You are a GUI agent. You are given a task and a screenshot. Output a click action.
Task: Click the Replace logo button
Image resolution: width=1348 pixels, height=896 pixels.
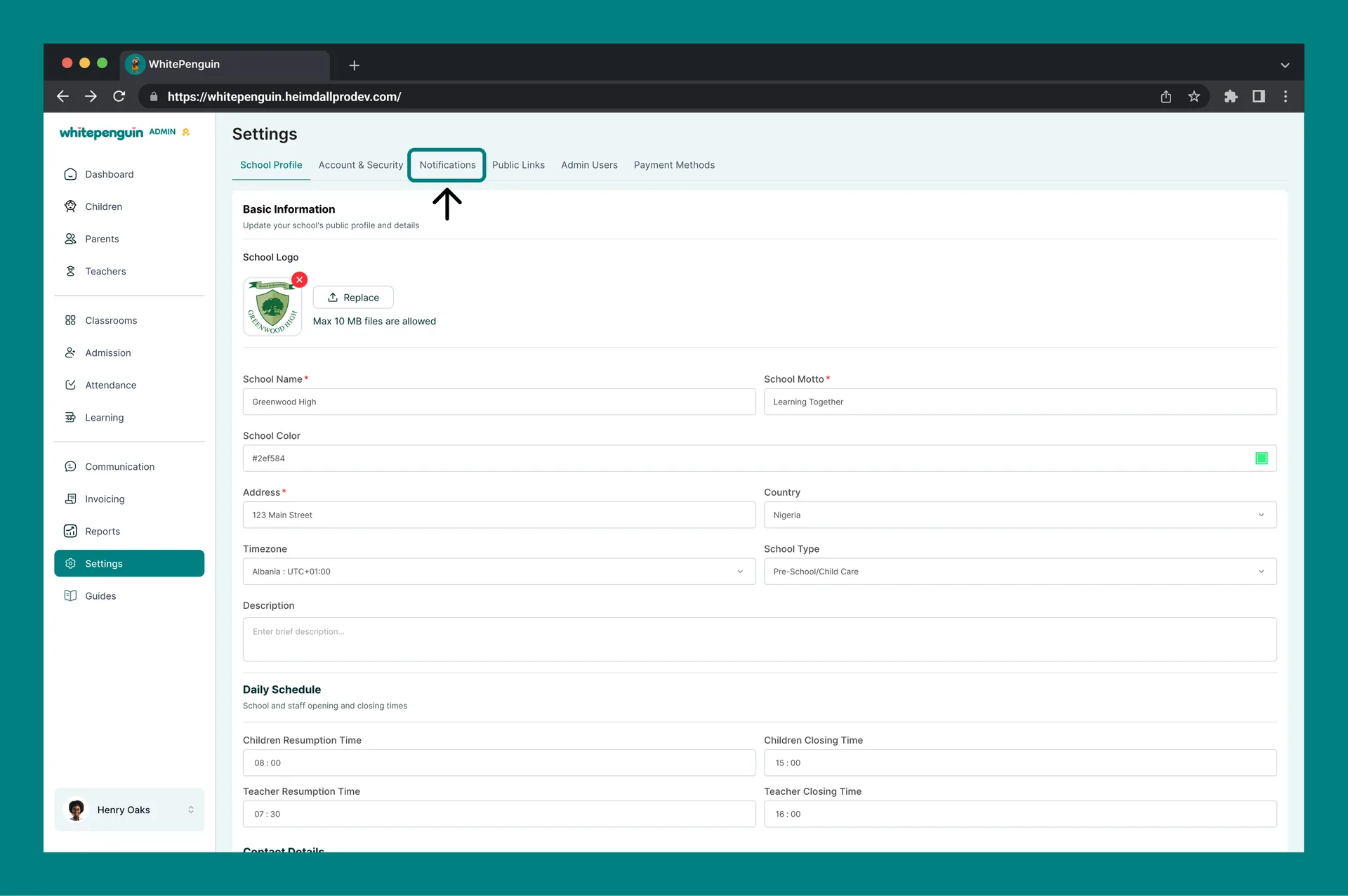tap(353, 297)
